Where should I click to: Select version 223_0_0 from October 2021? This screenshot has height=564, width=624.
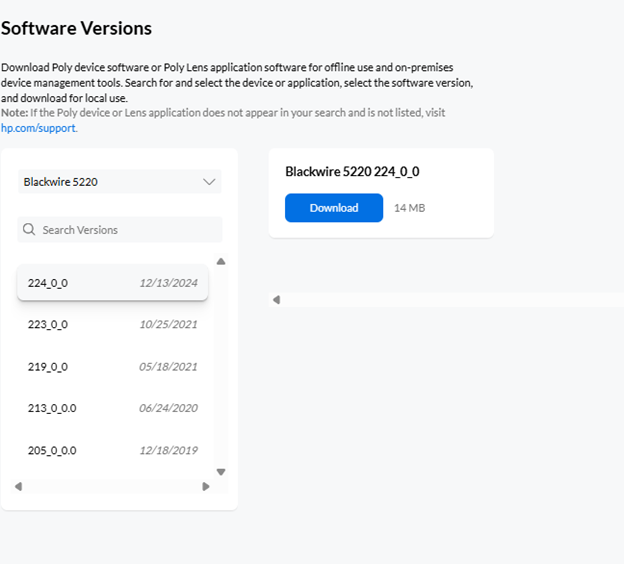click(x=112, y=325)
